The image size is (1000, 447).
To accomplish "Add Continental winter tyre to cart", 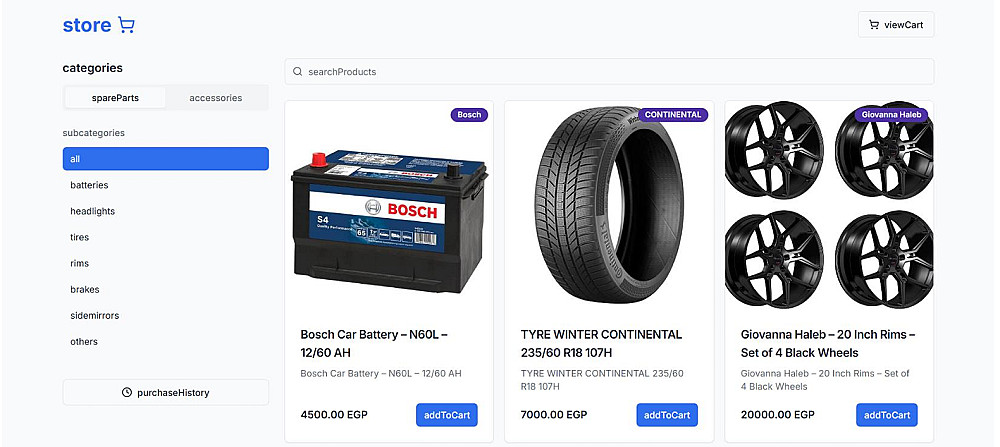I will point(667,415).
